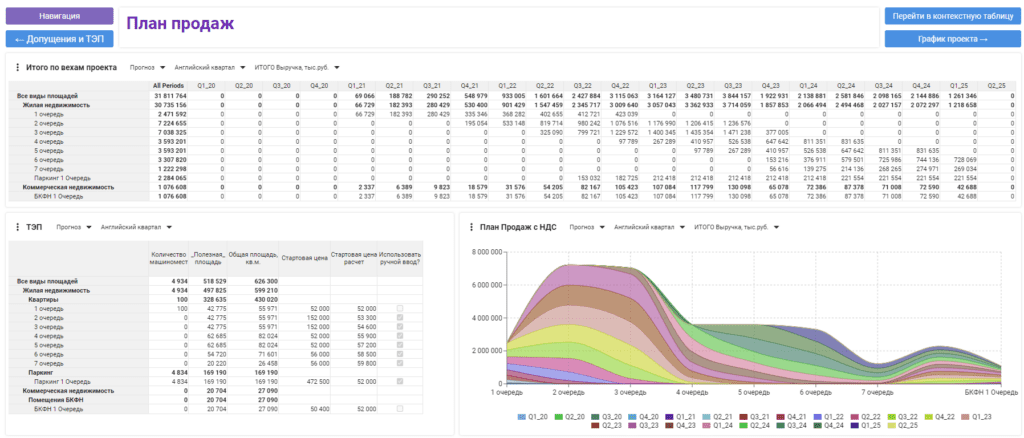
Task: Click the Q1_20 legend color swatch
Action: (x=523, y=415)
